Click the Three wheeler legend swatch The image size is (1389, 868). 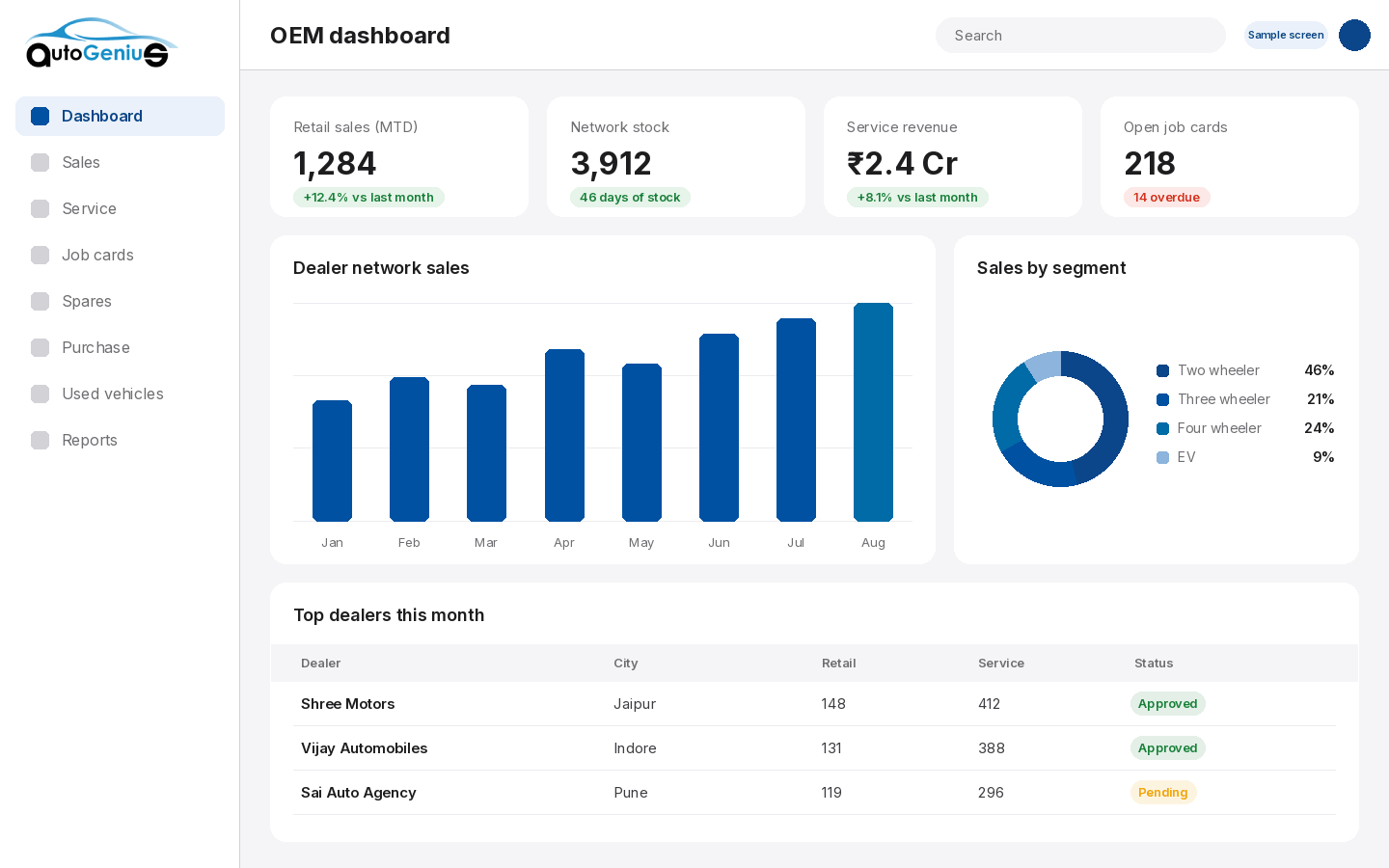point(1163,400)
